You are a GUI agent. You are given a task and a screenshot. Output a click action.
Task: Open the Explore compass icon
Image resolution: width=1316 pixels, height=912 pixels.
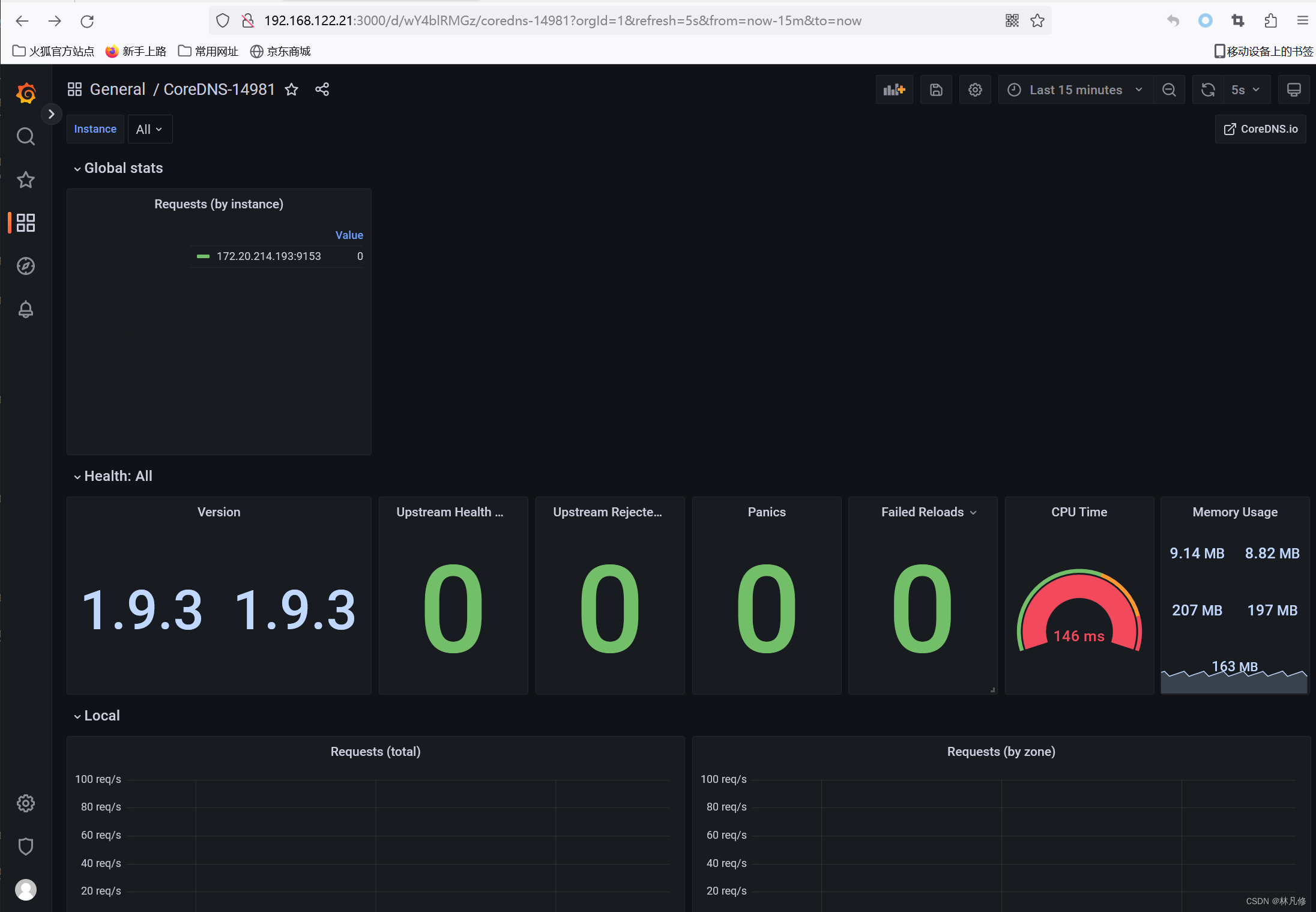coord(26,266)
